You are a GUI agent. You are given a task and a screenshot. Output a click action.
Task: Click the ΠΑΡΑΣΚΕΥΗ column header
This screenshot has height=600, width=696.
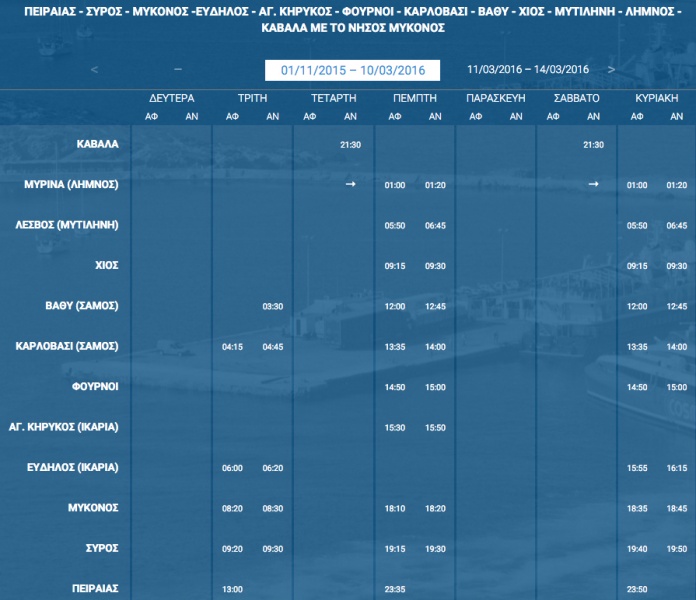tap(496, 98)
